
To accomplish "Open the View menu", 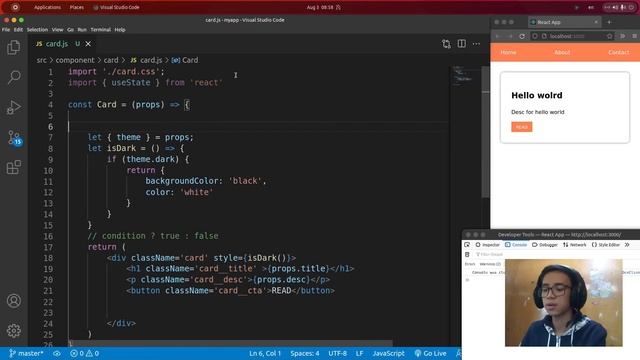I will (x=58, y=30).
